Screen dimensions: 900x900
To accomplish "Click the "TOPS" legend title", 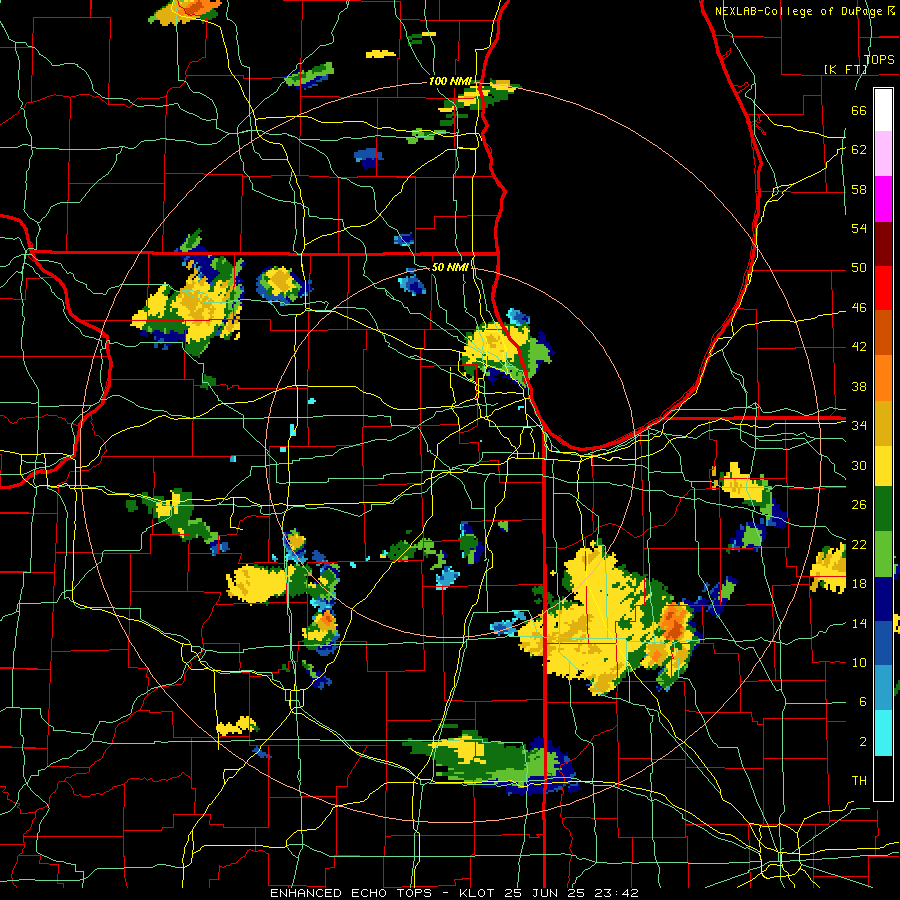I will click(x=879, y=59).
